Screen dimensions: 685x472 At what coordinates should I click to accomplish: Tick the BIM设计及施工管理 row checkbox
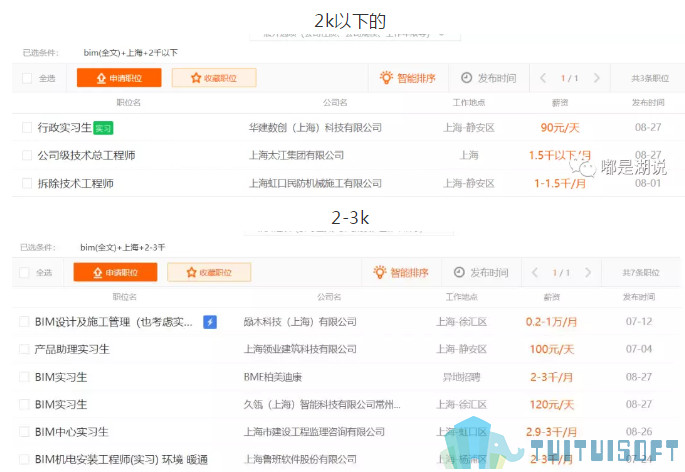tap(24, 322)
